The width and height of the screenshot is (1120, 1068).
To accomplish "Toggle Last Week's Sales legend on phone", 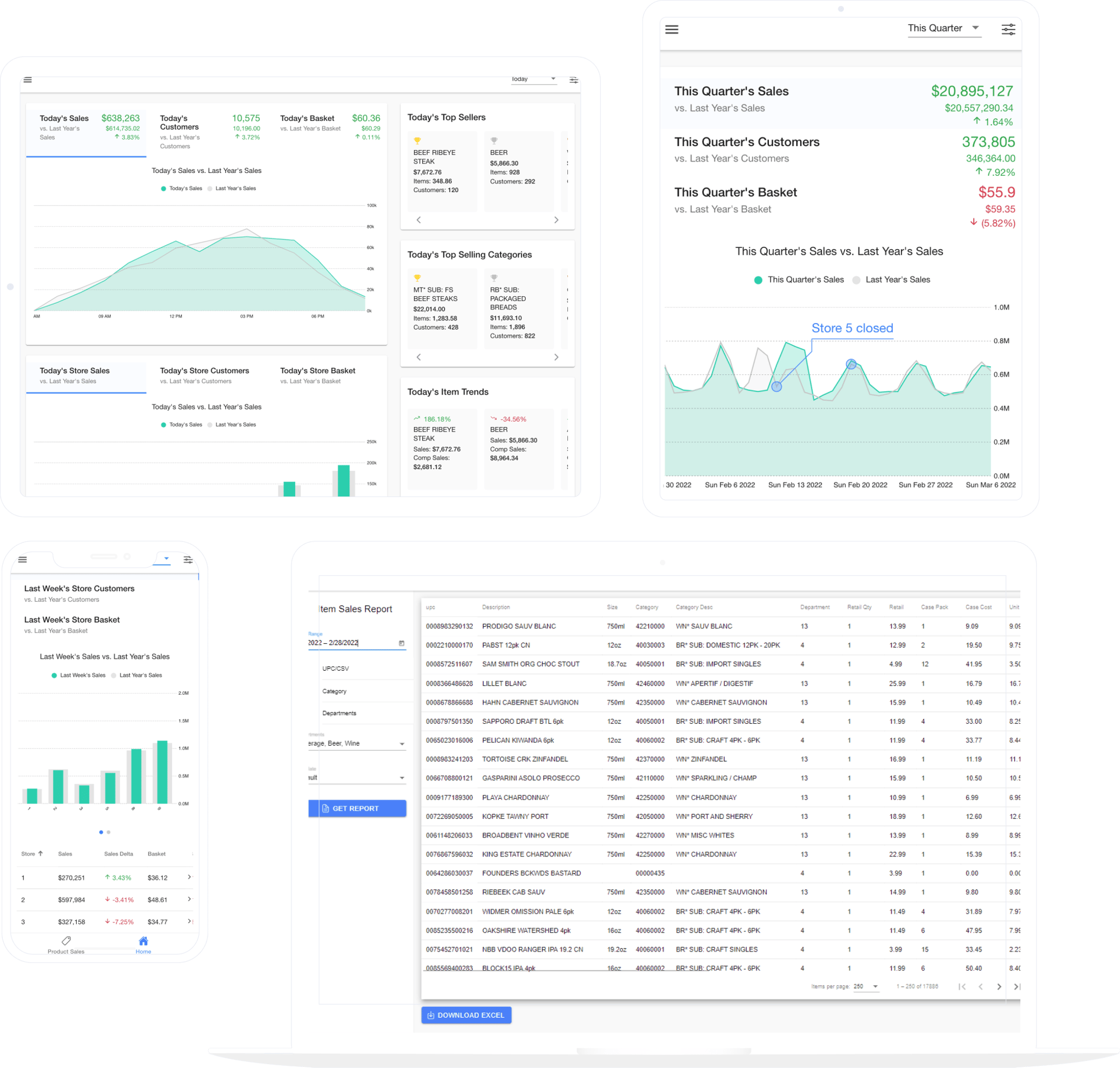I will pos(78,675).
